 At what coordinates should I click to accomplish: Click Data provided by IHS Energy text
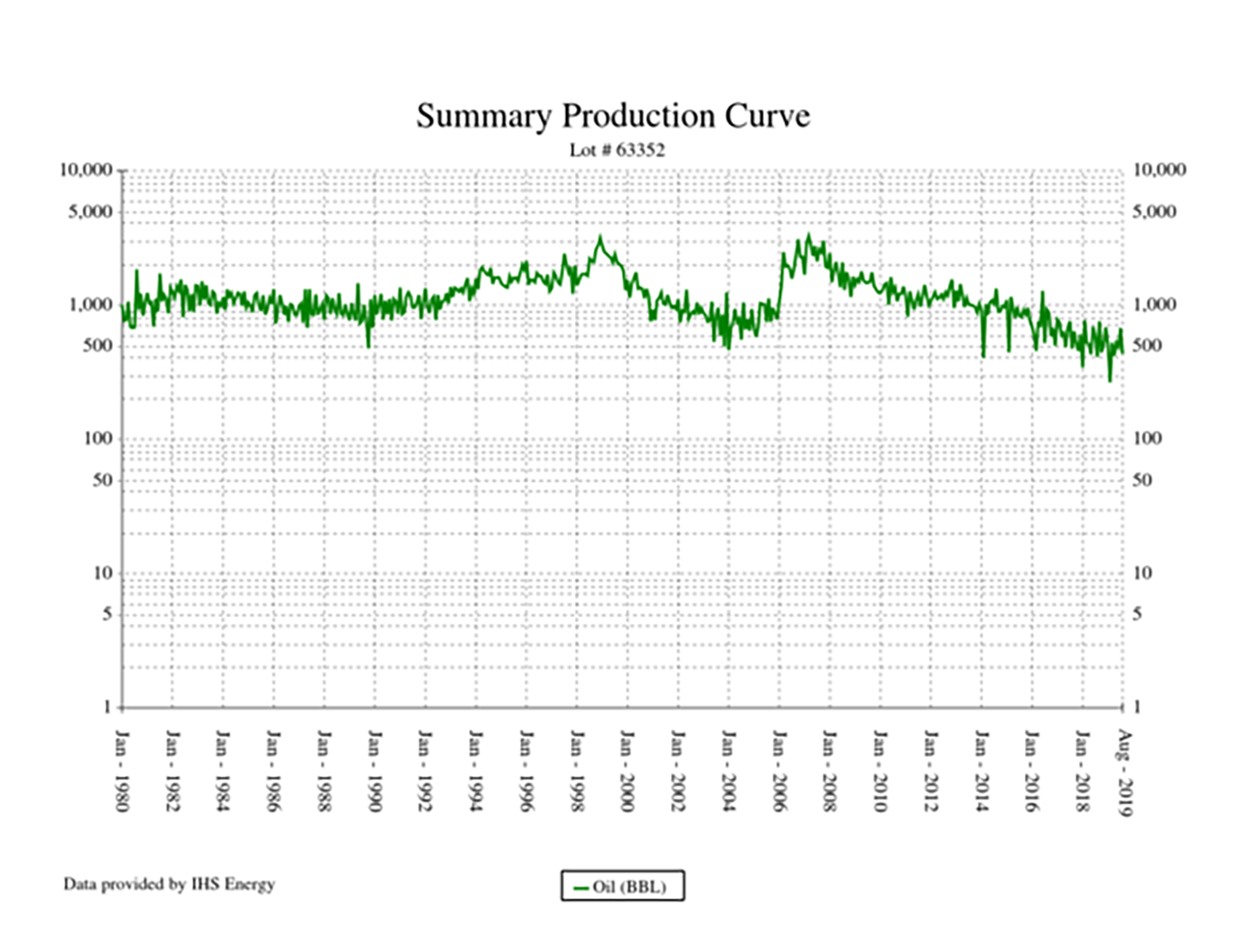click(169, 884)
